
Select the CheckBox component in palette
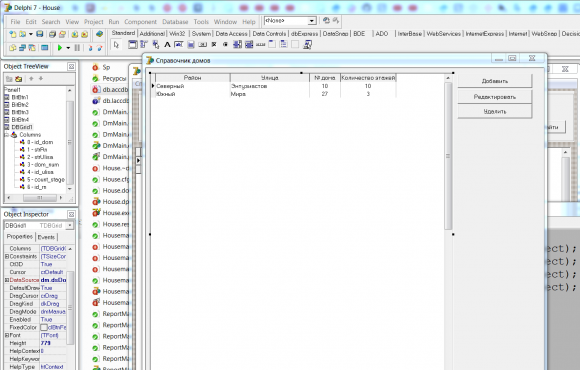click(213, 44)
